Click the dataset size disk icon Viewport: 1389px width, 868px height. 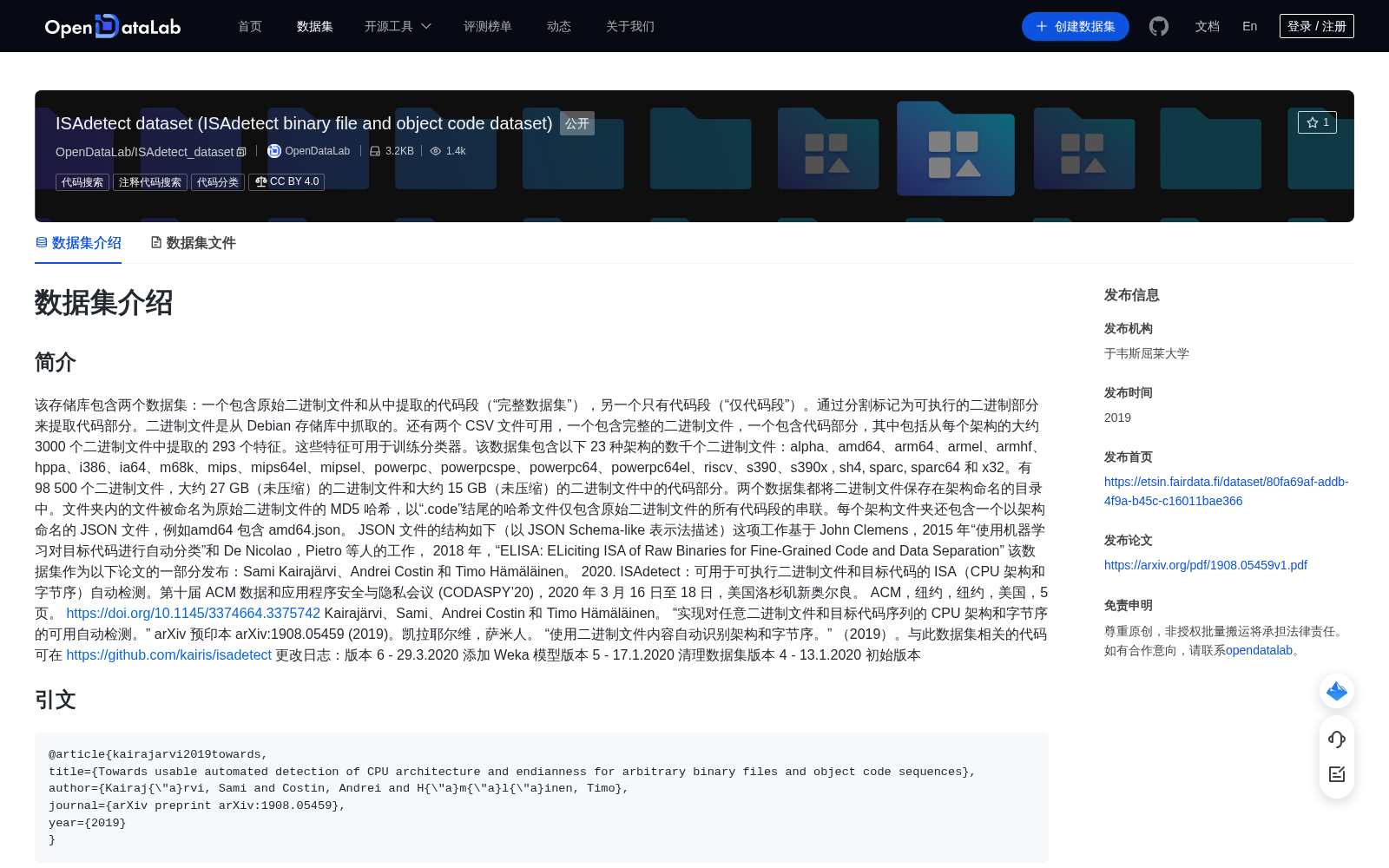pos(375,151)
